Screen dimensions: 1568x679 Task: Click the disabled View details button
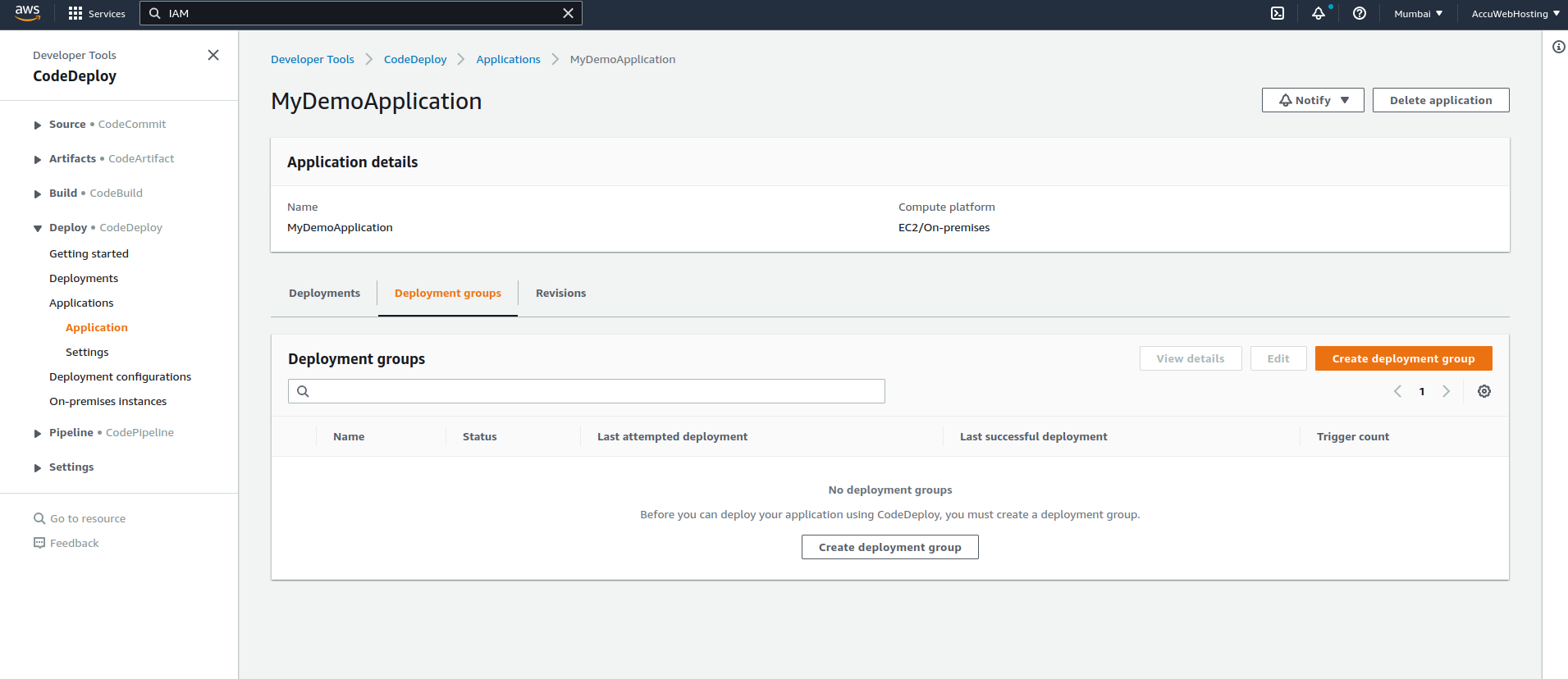click(x=1191, y=358)
